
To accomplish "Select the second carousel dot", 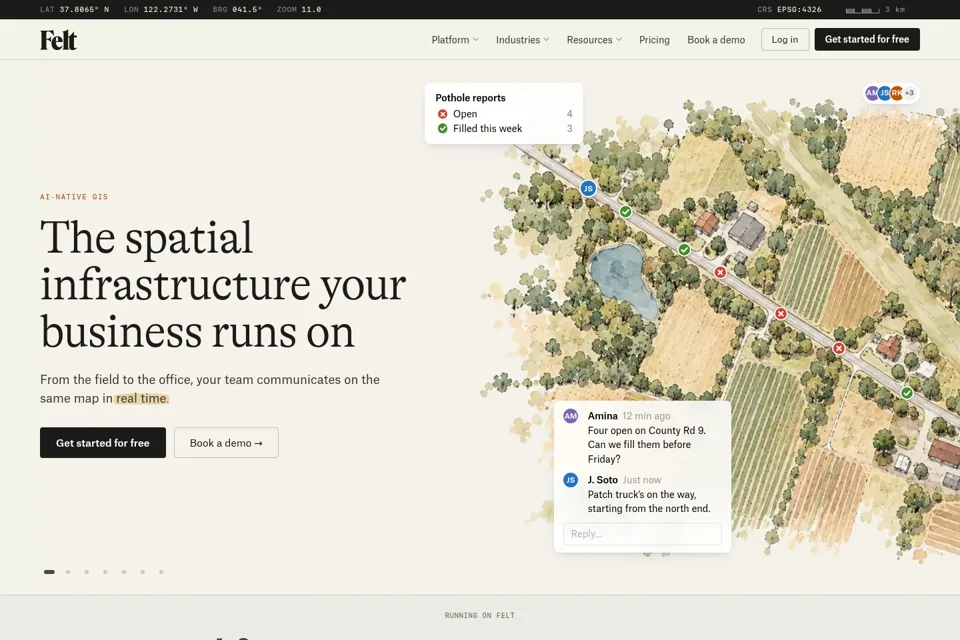I will click(x=68, y=572).
